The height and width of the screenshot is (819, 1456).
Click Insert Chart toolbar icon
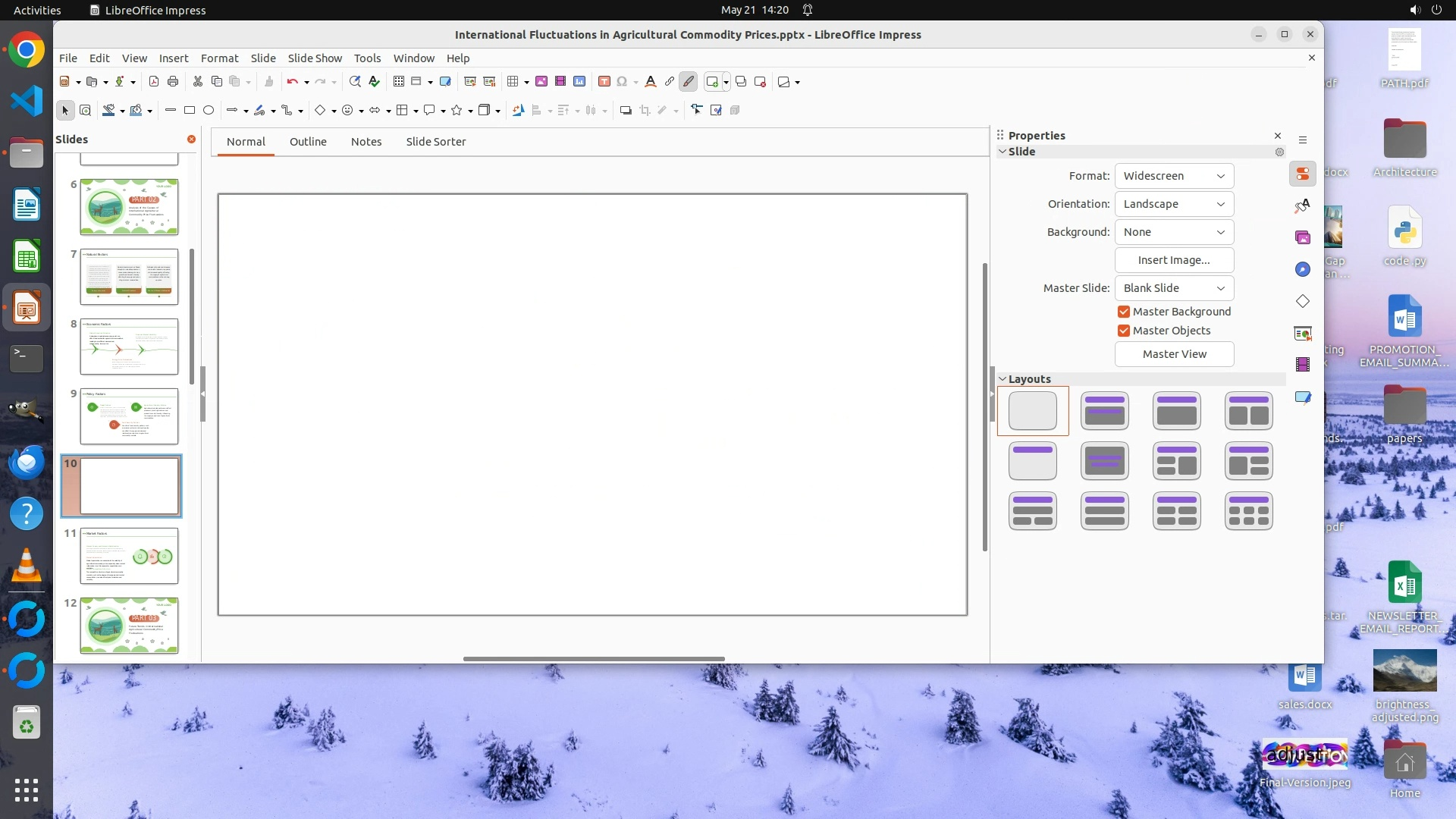click(579, 82)
